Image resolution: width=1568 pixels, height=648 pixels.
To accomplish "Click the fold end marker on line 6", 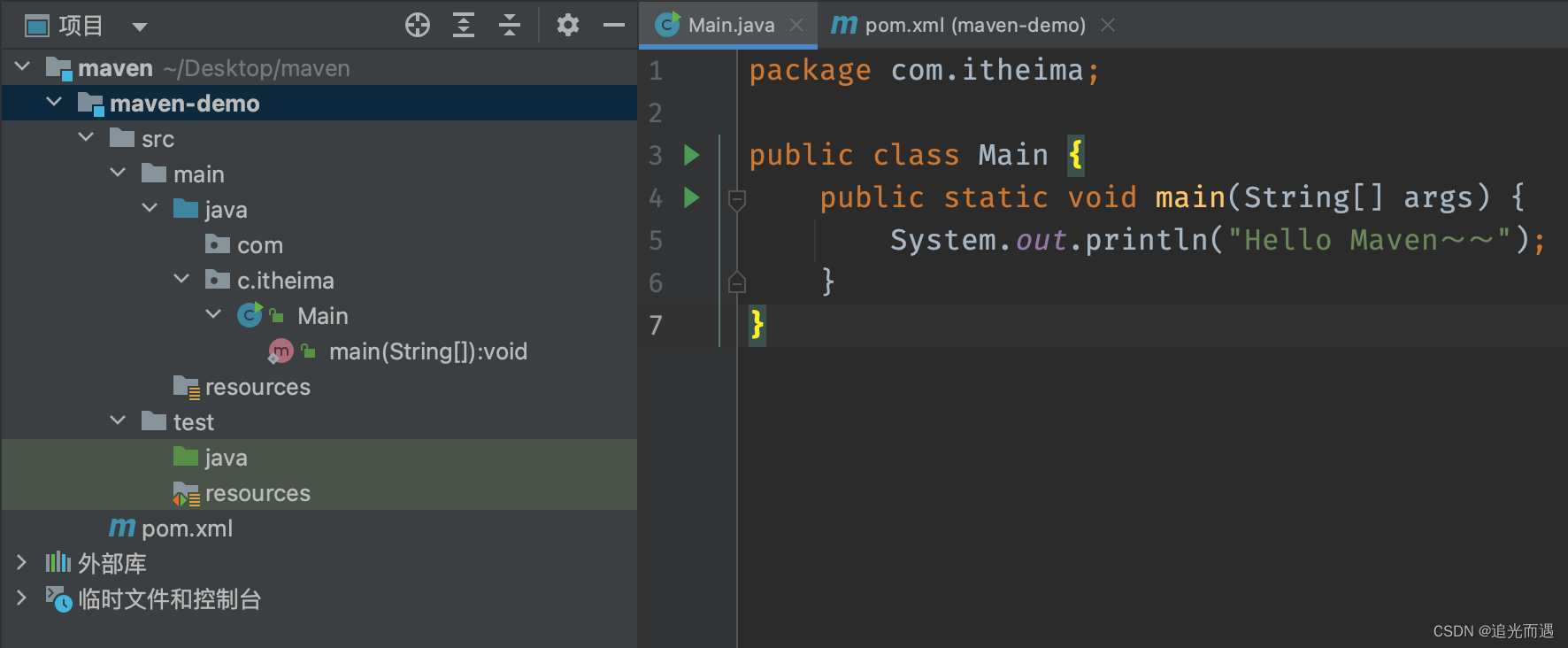I will tap(737, 282).
